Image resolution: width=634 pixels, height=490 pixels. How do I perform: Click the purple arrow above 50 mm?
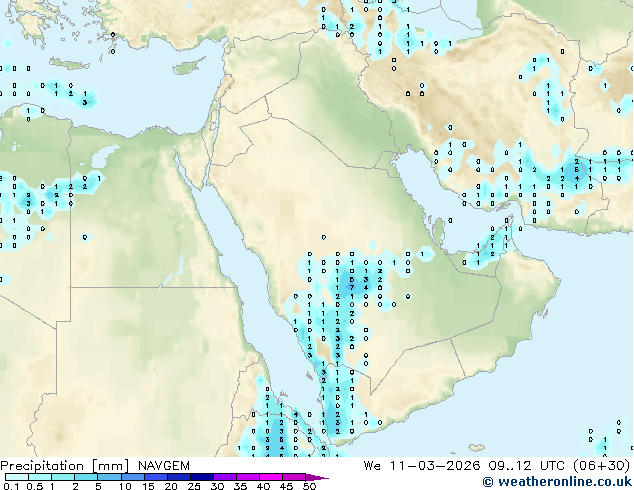(317, 477)
